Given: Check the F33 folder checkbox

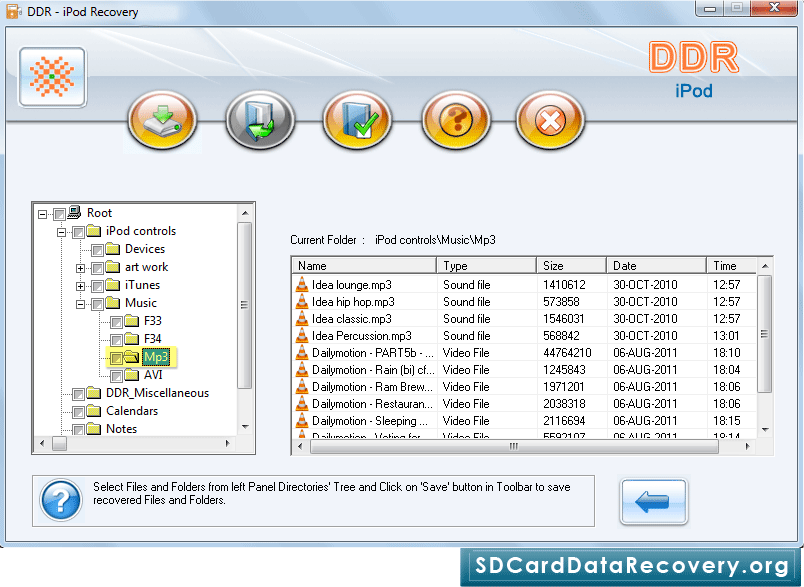Looking at the screenshot, I should [x=116, y=322].
